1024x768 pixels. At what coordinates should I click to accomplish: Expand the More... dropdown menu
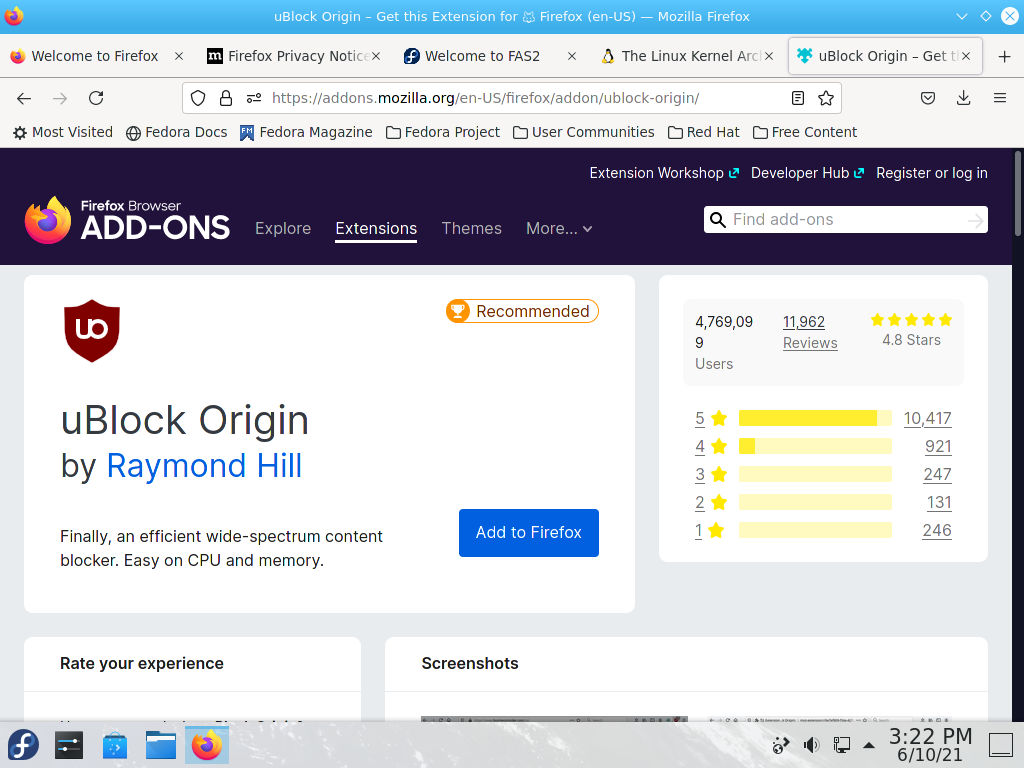tap(559, 229)
